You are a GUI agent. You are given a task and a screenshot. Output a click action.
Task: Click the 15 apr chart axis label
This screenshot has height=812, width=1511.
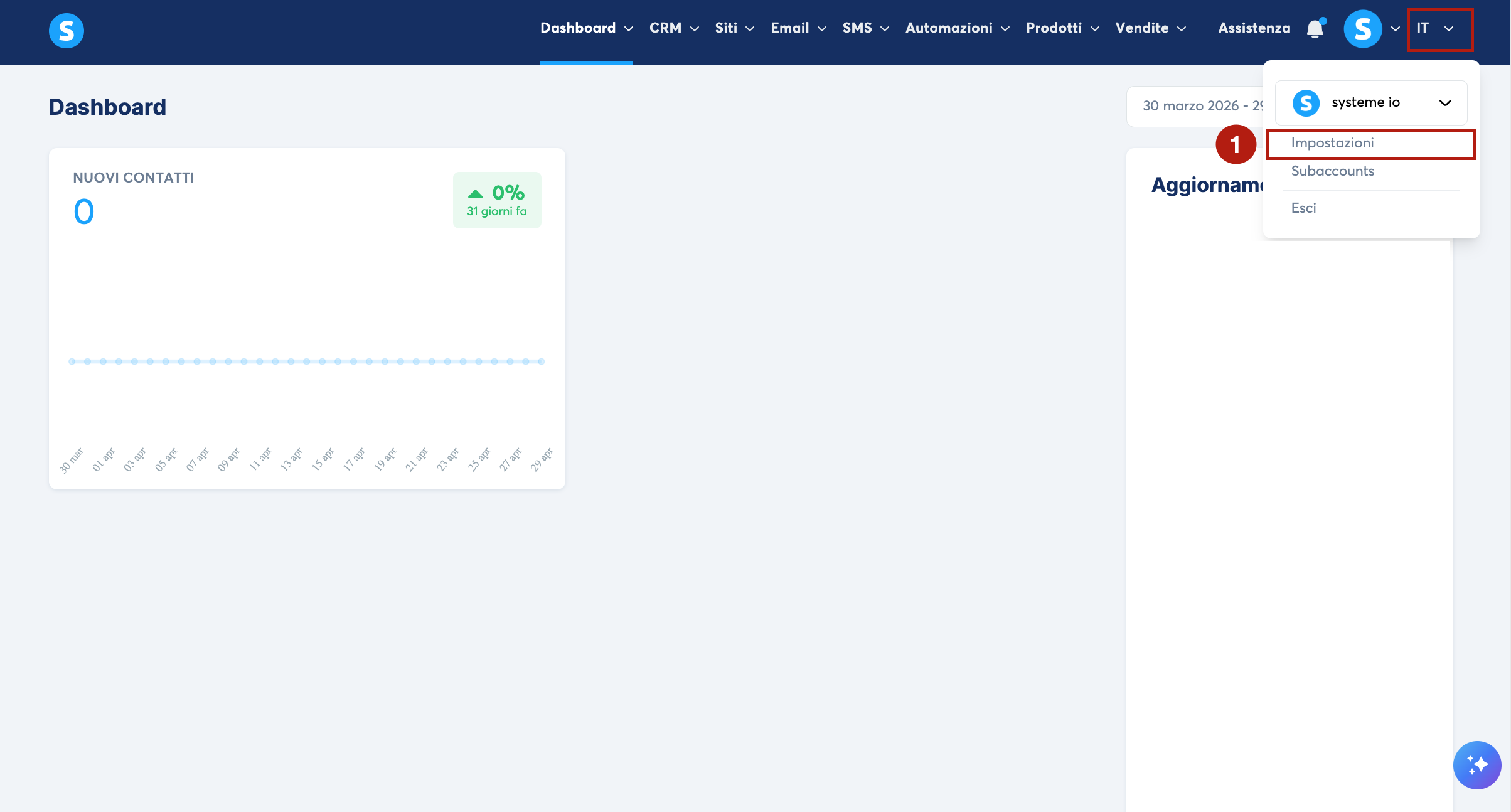[323, 459]
